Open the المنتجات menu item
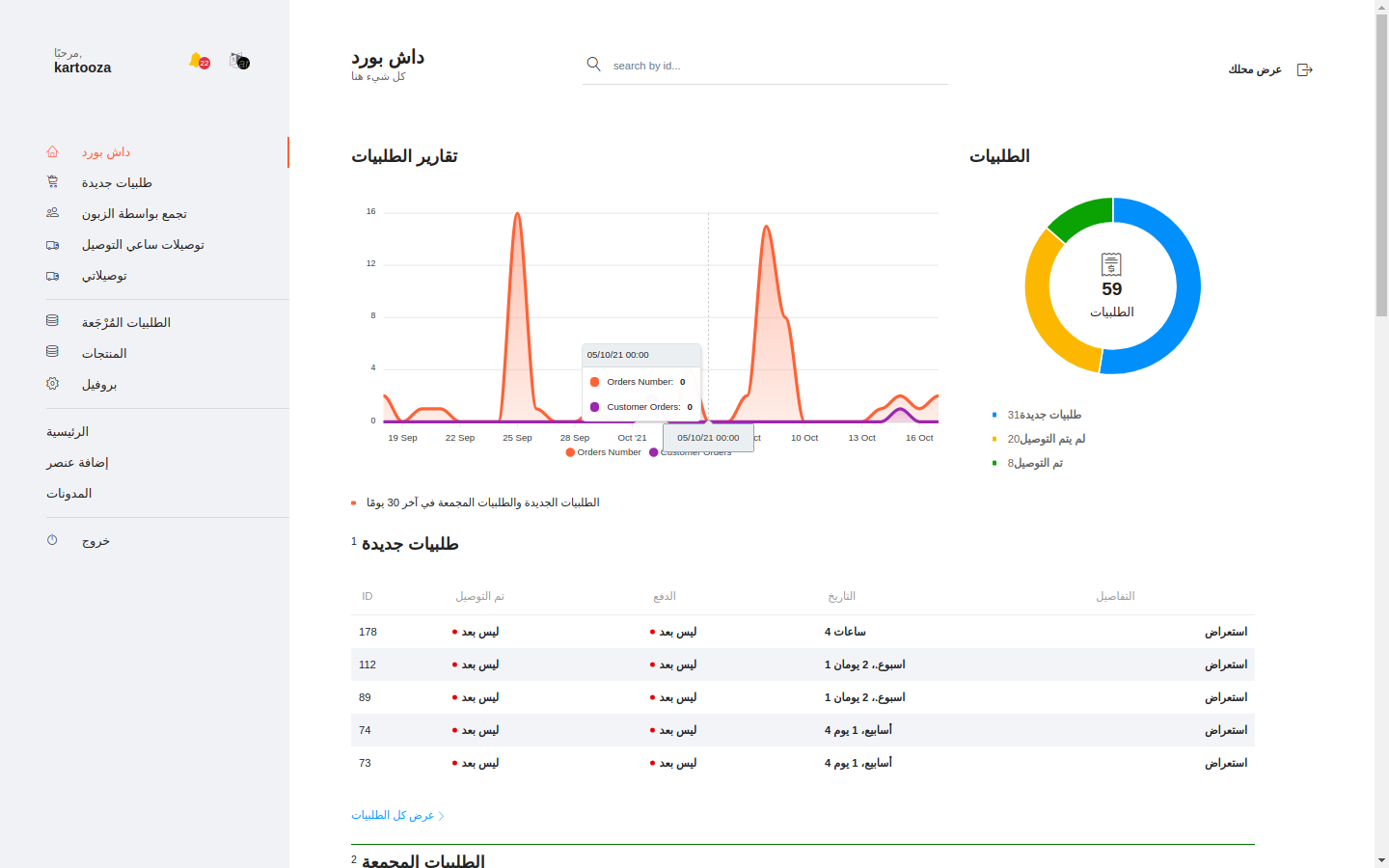The image size is (1389, 868). point(104,354)
